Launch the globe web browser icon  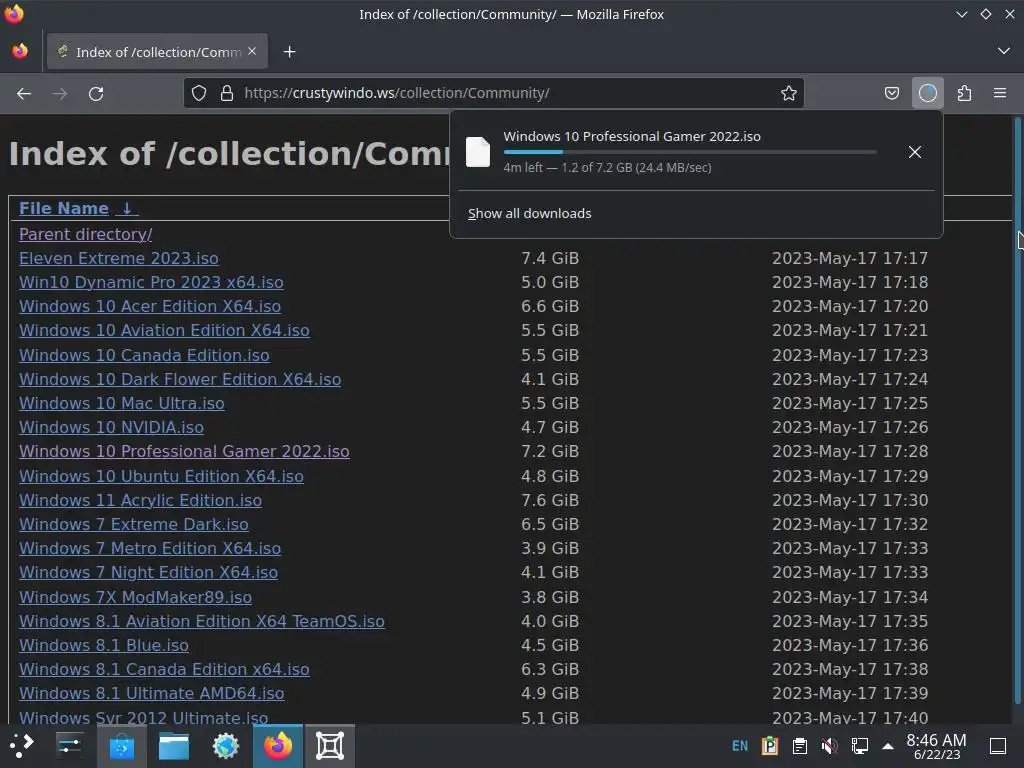pyautogui.click(x=226, y=745)
